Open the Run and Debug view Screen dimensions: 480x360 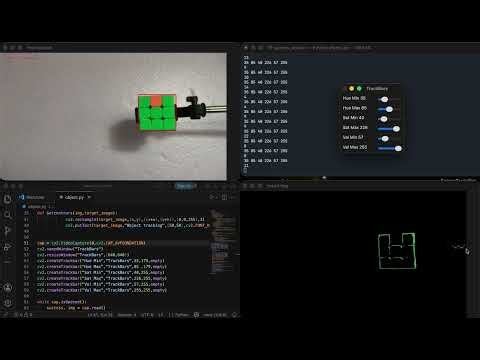tap(7, 247)
